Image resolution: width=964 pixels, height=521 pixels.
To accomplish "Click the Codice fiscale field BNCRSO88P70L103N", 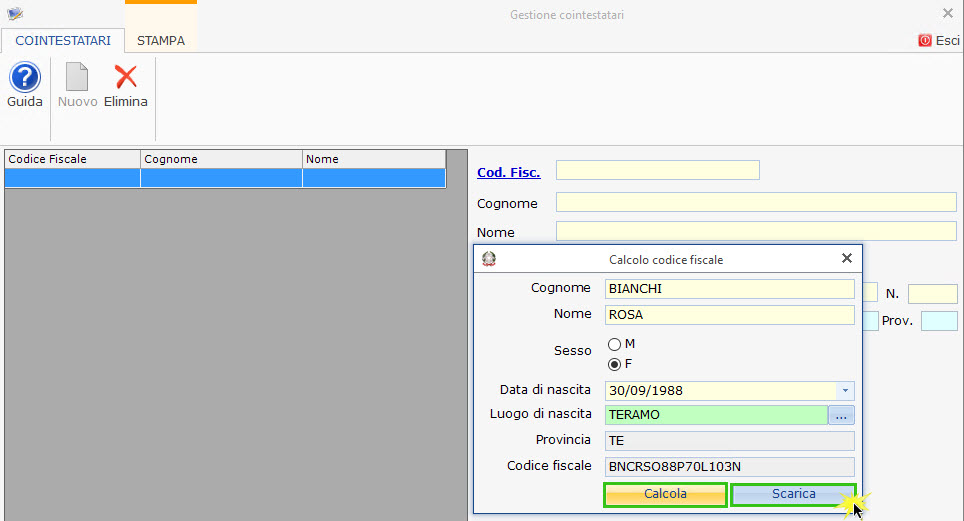I will 729,467.
